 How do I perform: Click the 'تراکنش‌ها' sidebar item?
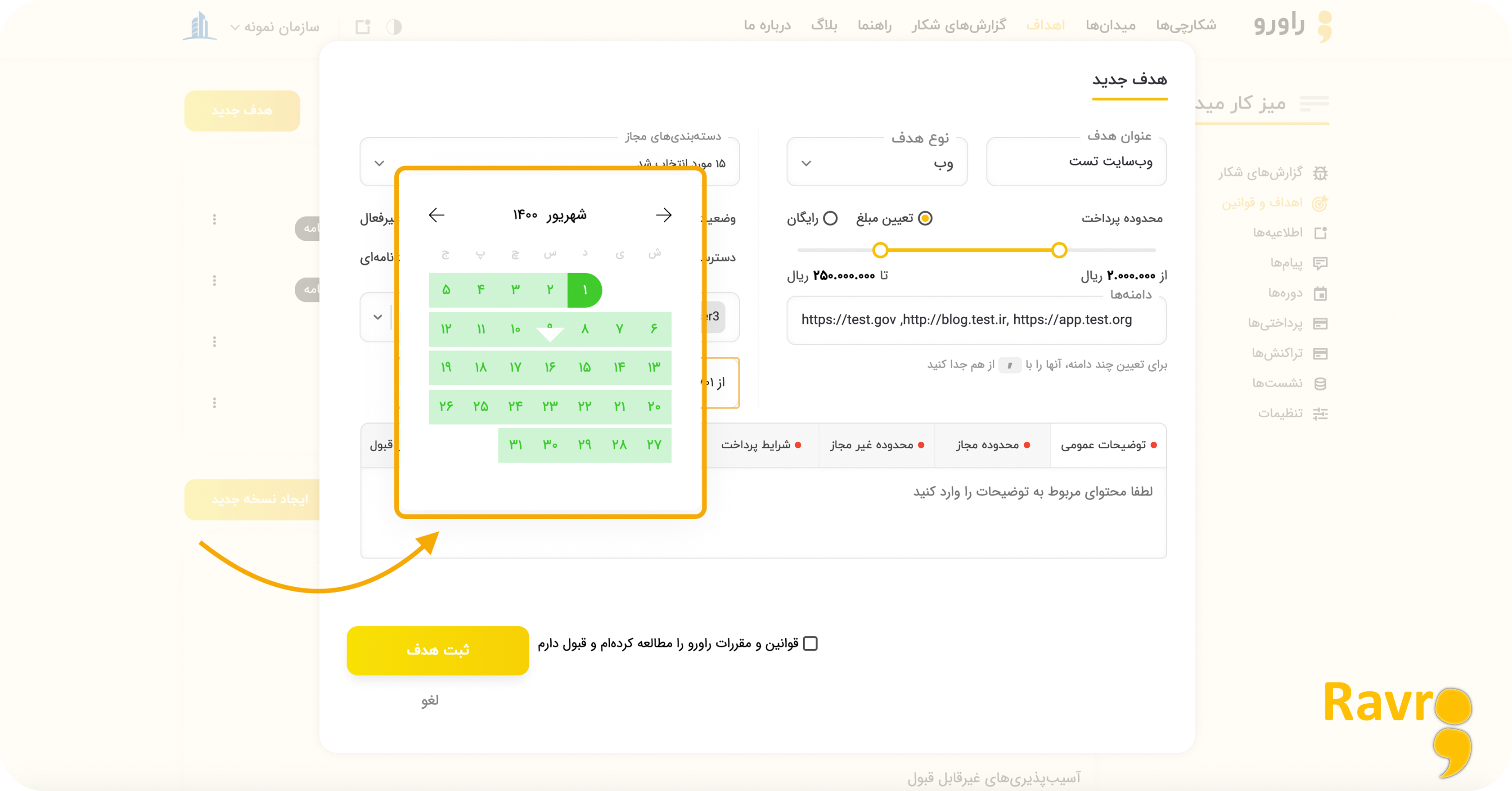tap(1277, 353)
